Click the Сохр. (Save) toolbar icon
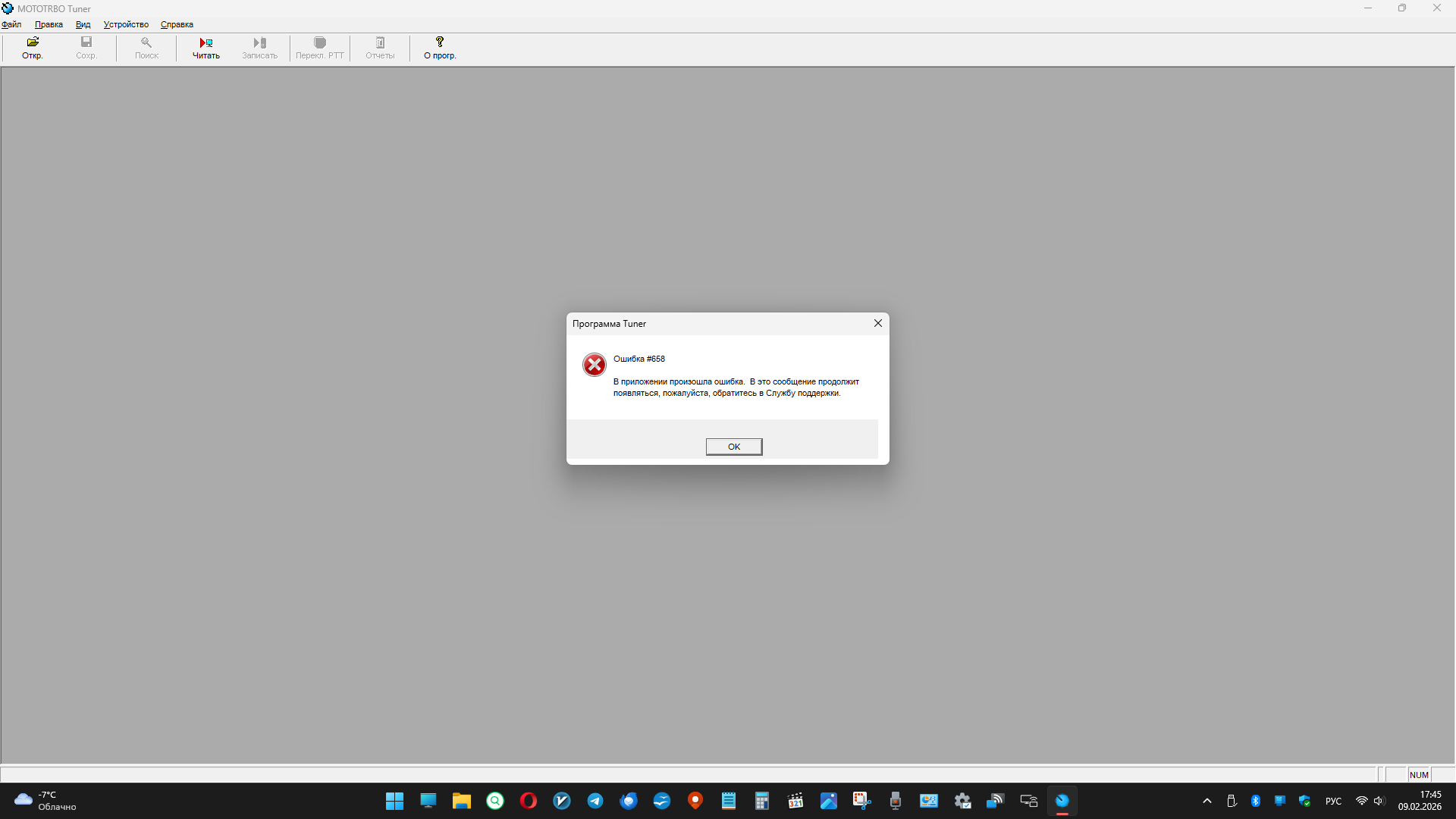1456x819 pixels. (x=86, y=48)
